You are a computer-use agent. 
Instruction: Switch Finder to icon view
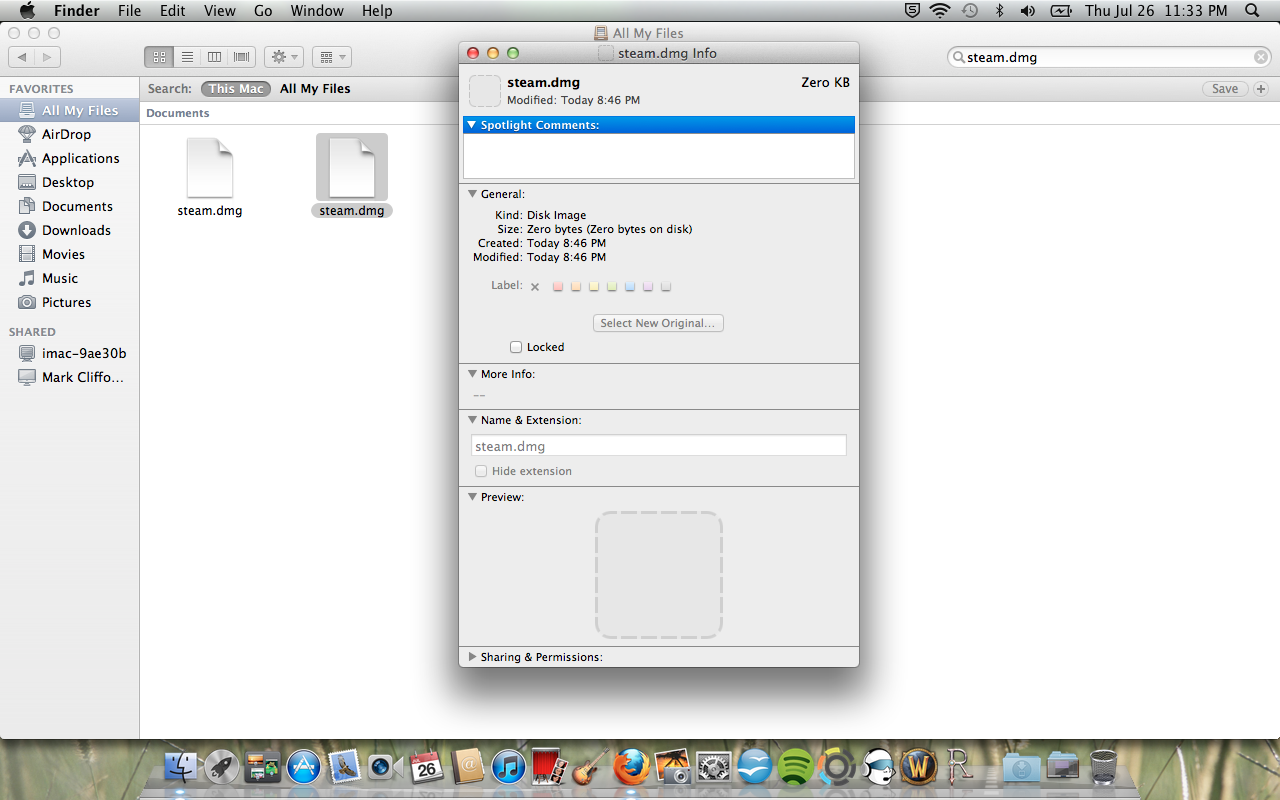click(159, 57)
